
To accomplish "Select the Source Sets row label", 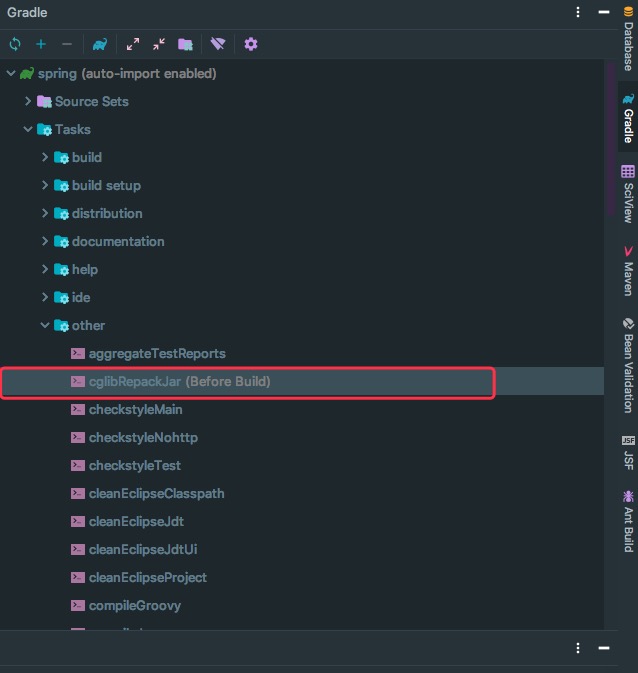I will (x=91, y=101).
